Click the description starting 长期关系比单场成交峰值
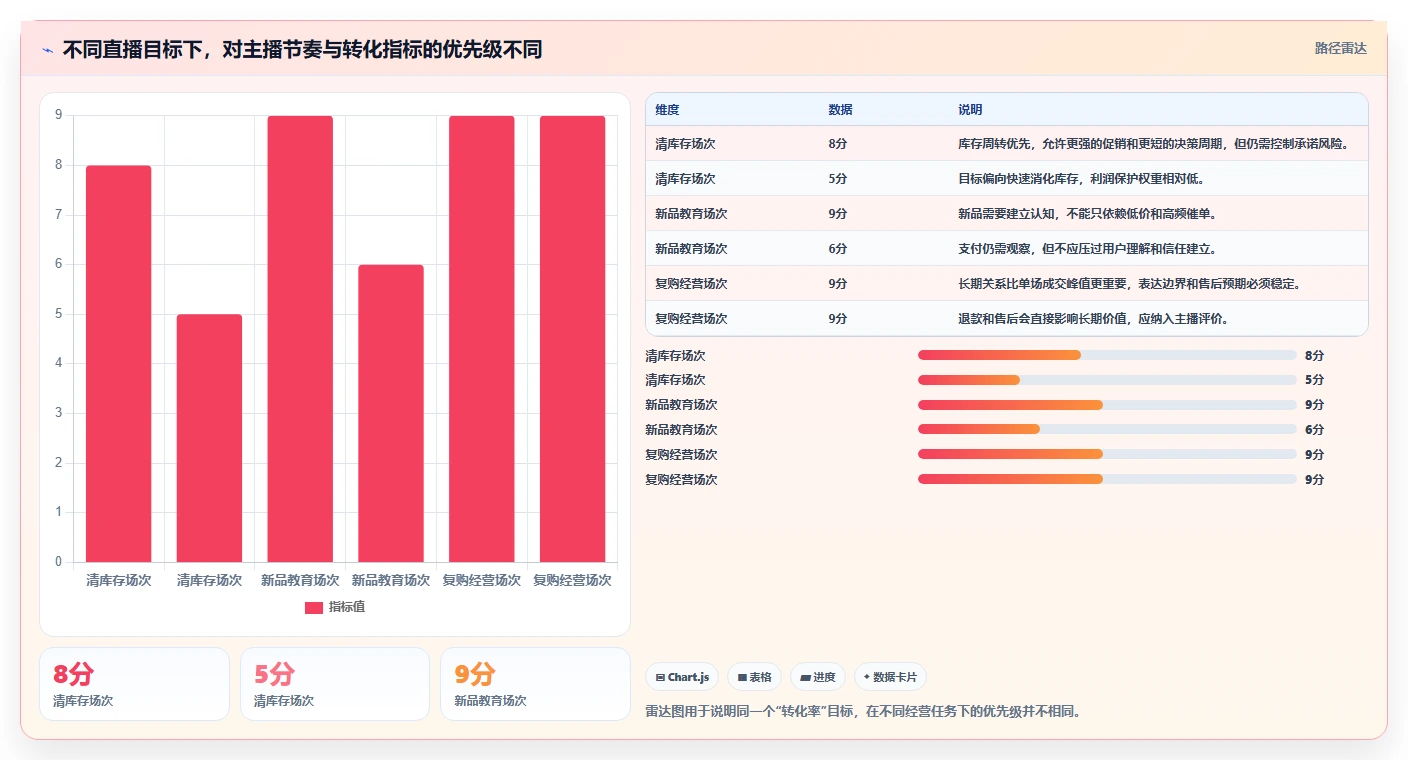The width and height of the screenshot is (1408, 760). click(1130, 284)
